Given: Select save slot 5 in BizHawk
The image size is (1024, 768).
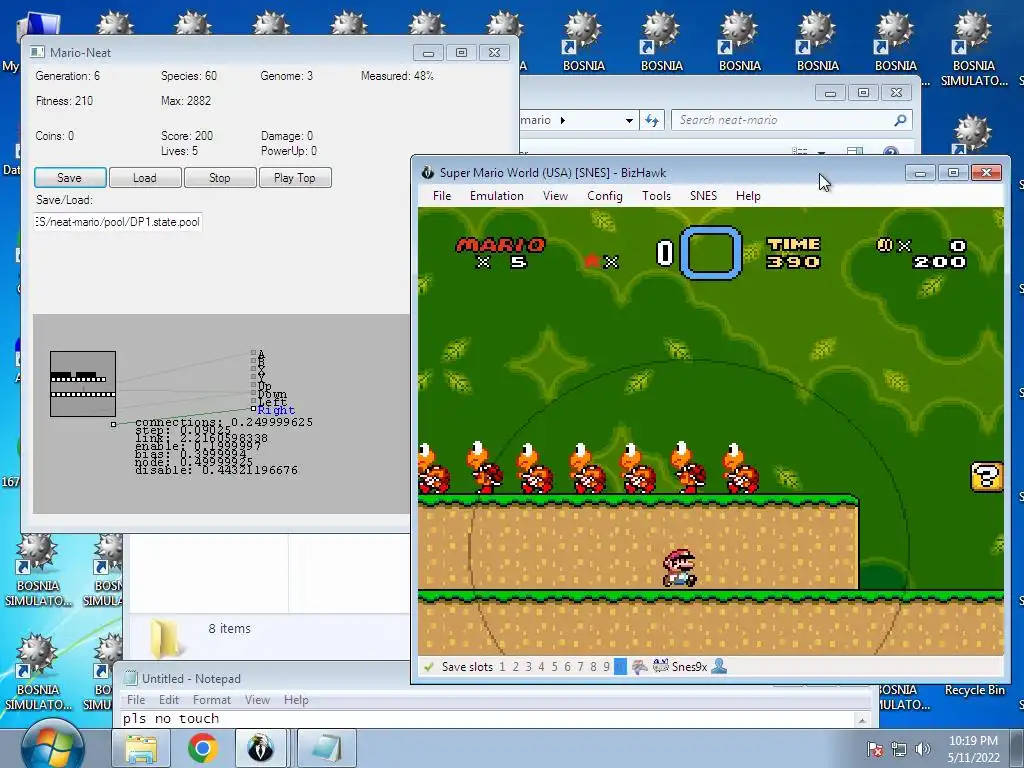Looking at the screenshot, I should coord(554,667).
